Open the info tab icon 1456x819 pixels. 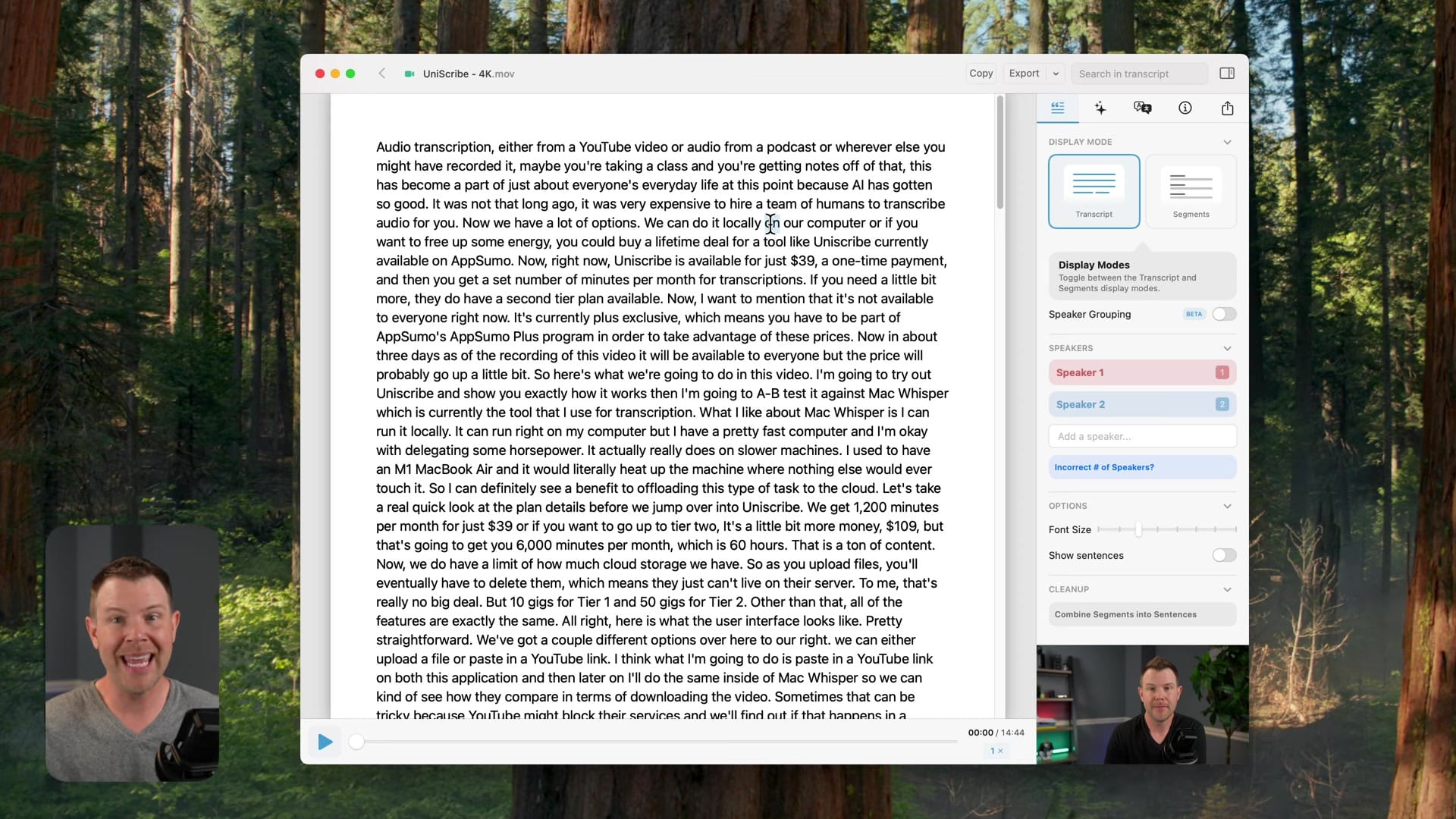click(x=1185, y=108)
